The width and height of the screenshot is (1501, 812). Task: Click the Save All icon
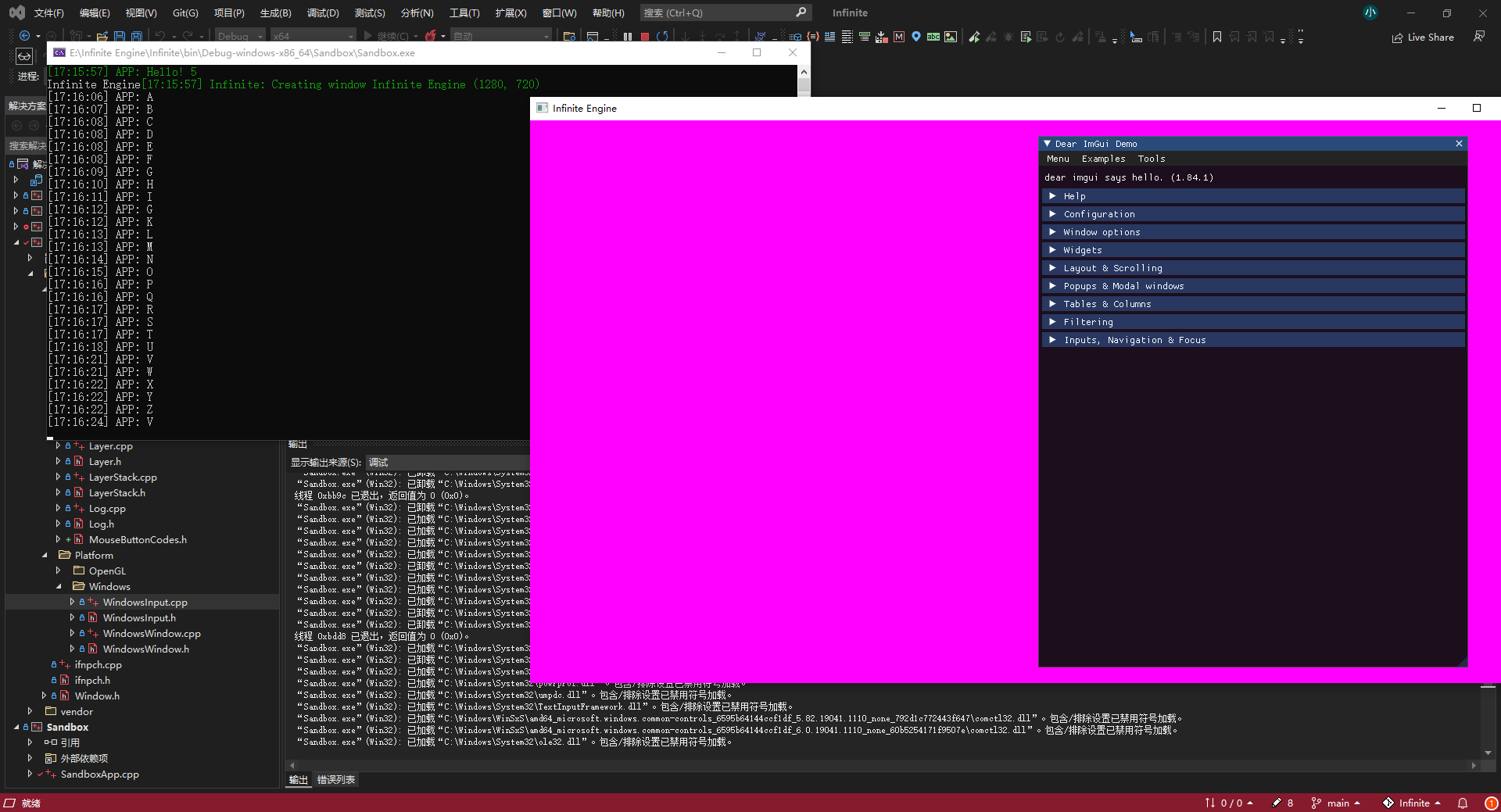(136, 37)
